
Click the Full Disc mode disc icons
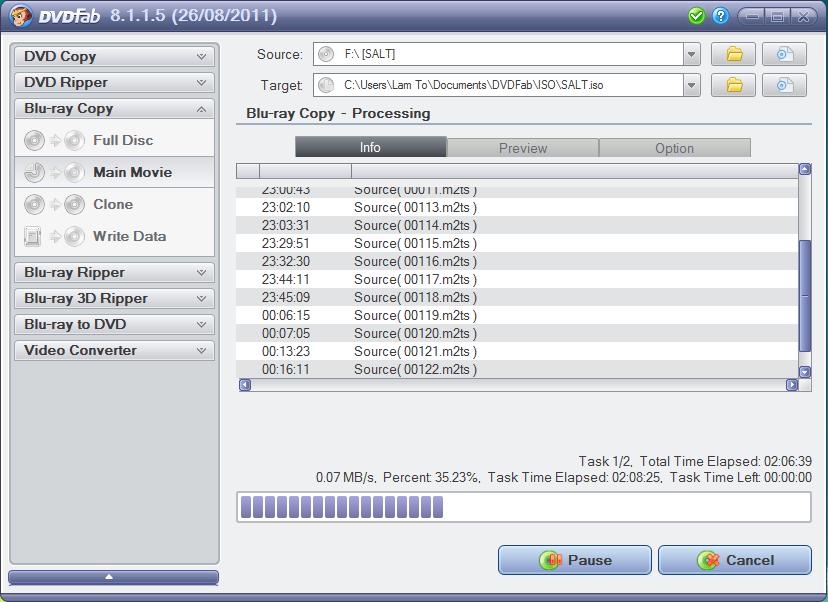54,140
